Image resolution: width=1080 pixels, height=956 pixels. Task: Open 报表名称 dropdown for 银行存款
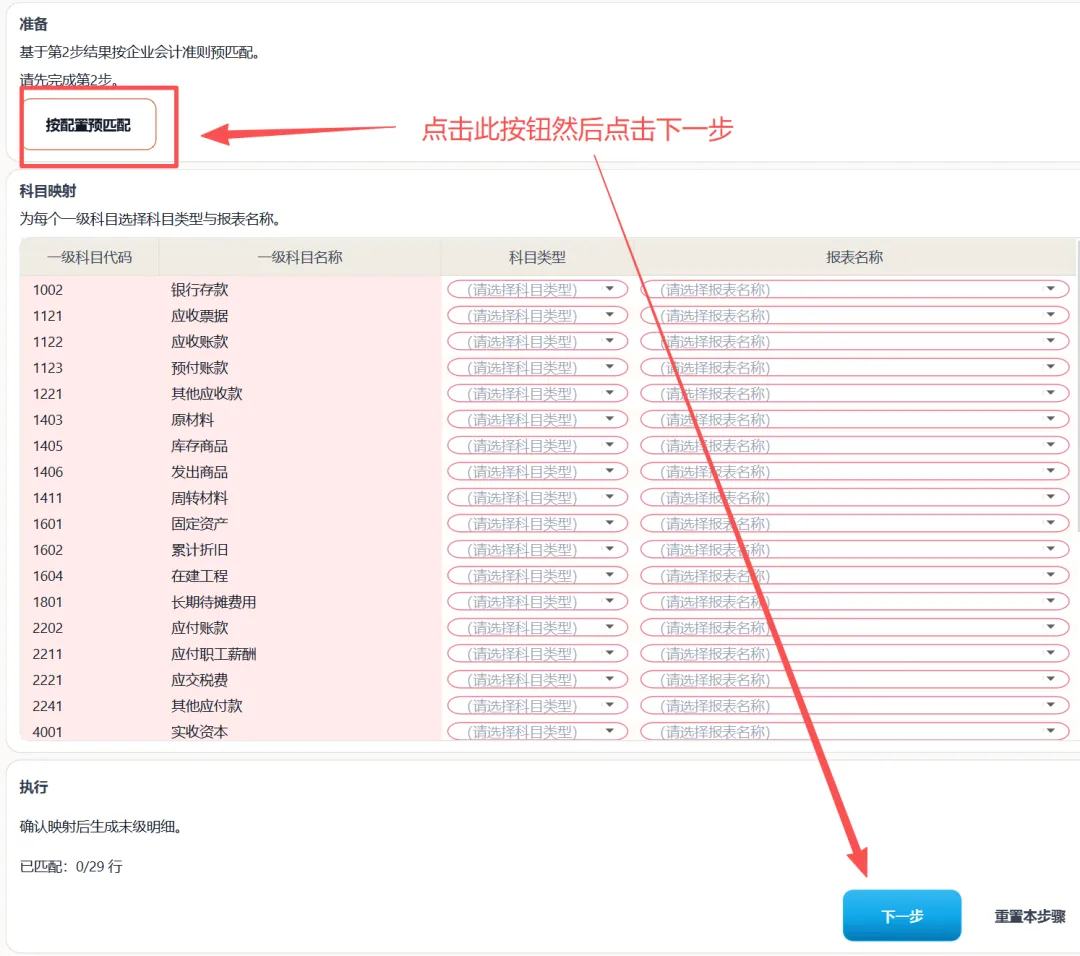[854, 289]
